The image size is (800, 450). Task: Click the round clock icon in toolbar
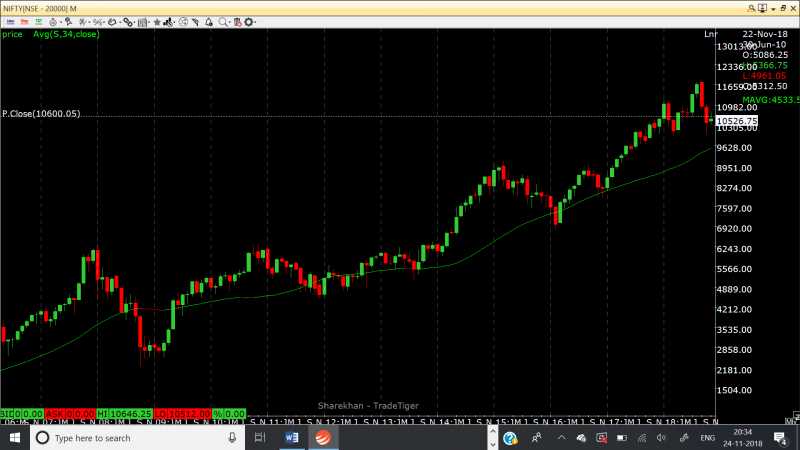click(x=183, y=22)
